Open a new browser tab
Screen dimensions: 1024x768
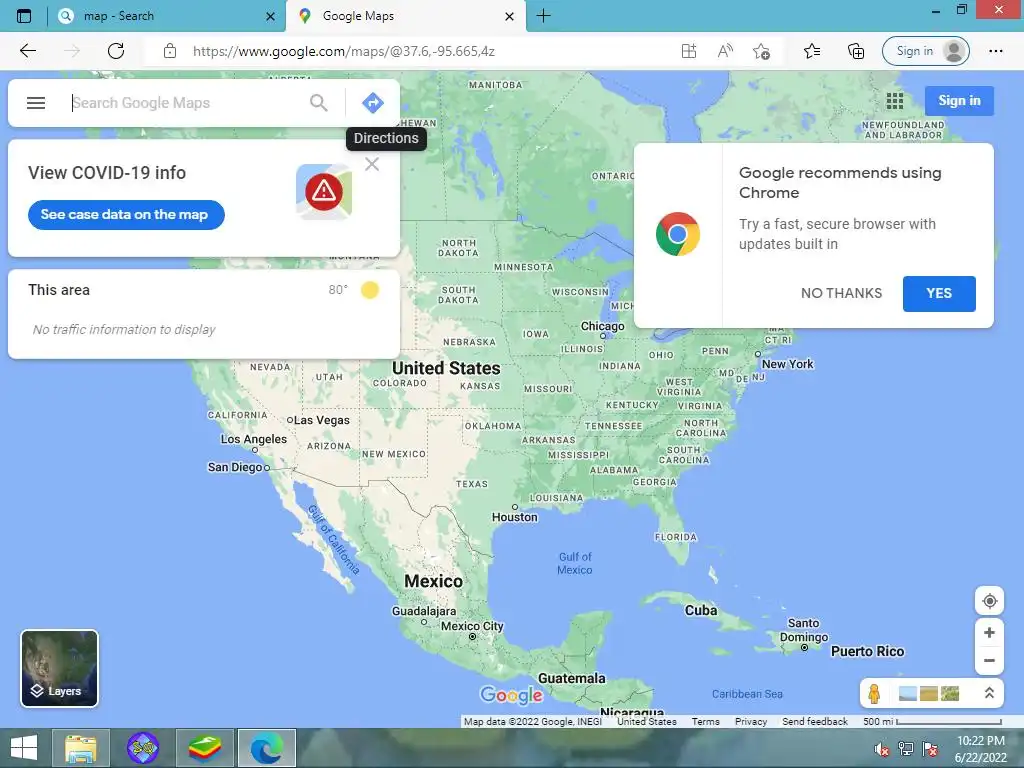pos(543,16)
